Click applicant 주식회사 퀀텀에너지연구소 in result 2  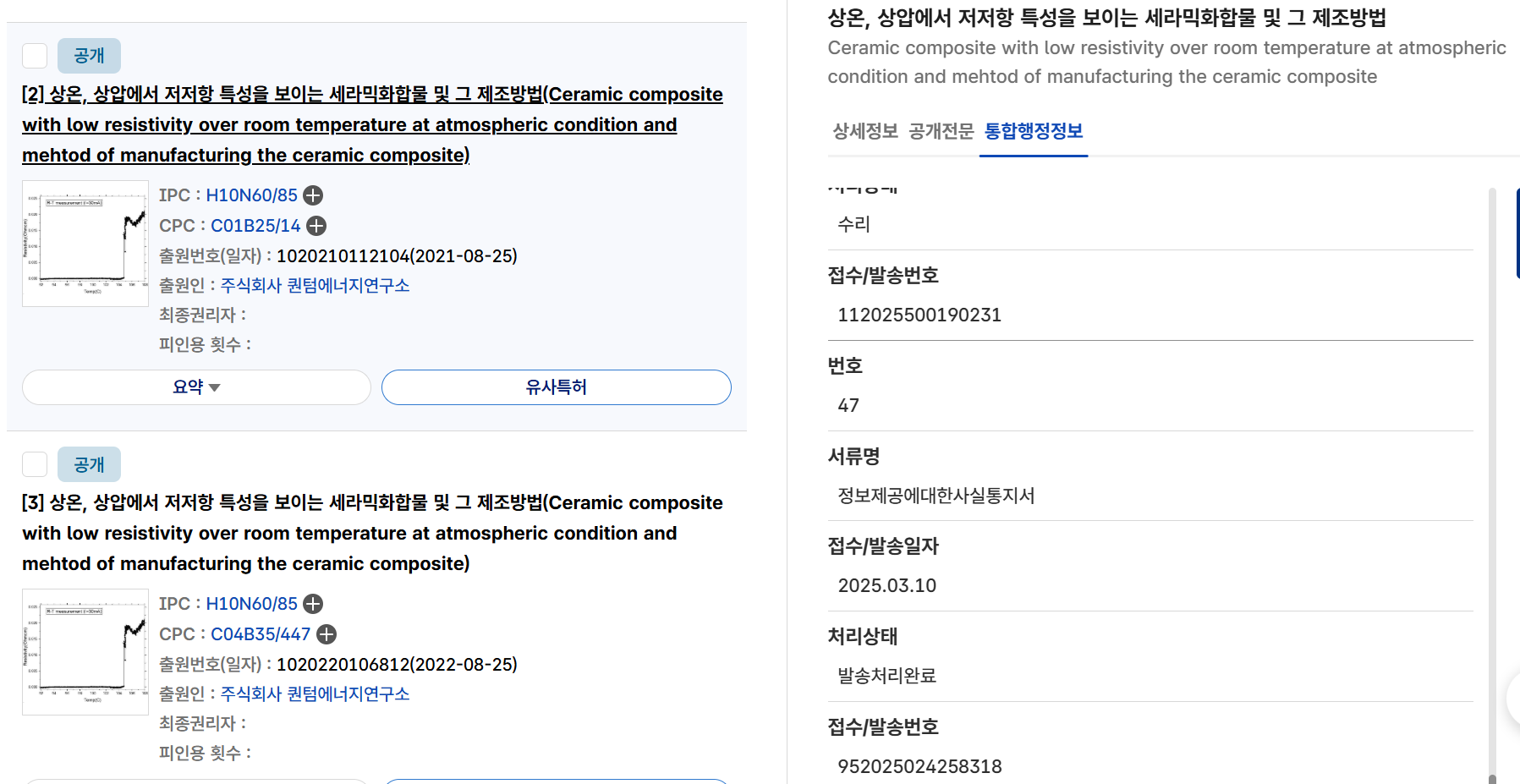315,286
